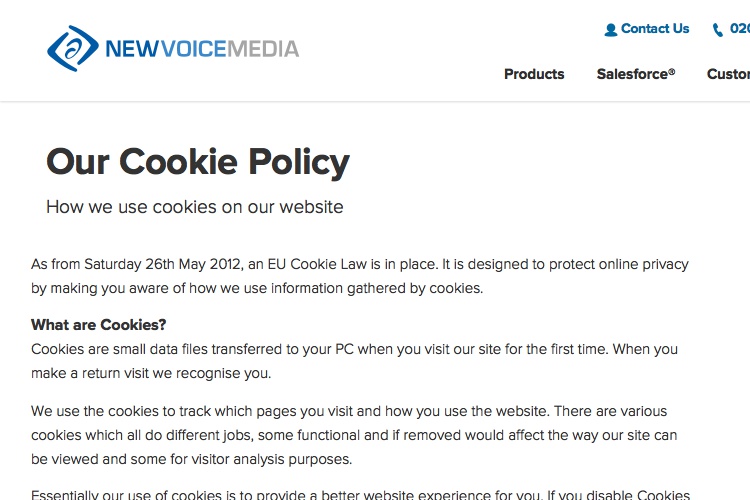The height and width of the screenshot is (500, 750).
Task: Click the text 'Saturday 26th May 2012'
Action: [162, 264]
